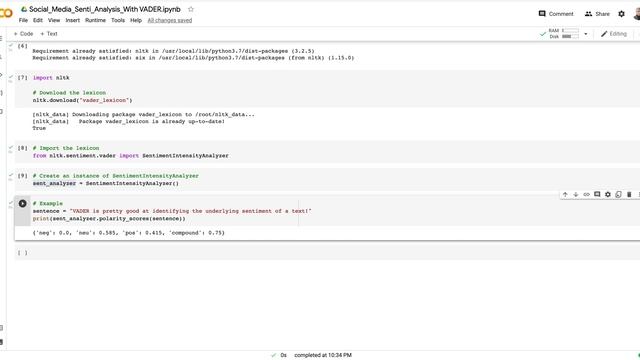The height and width of the screenshot is (360, 640).
Task: Open the Editing mode selector
Action: tap(613, 34)
